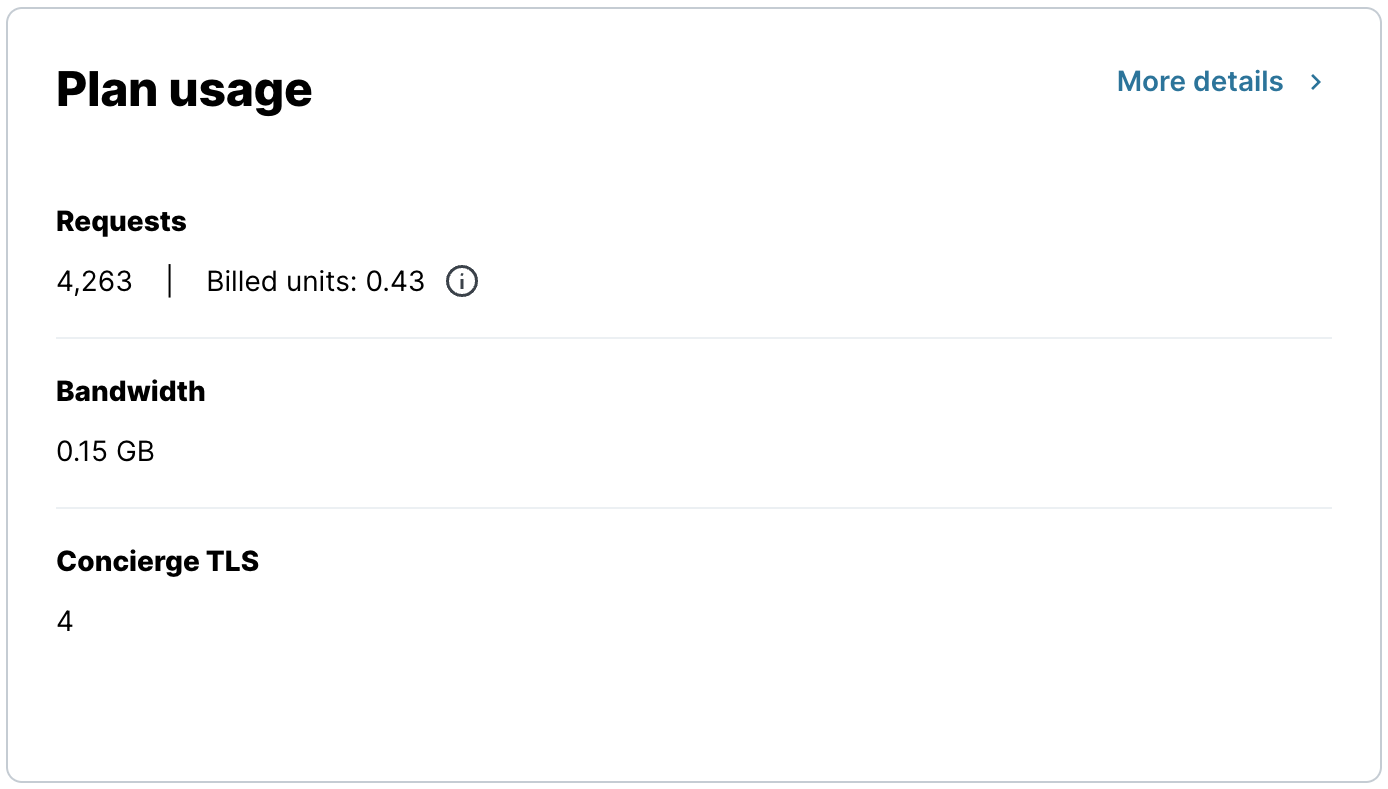Click the divider line between Requests and Bandwidth
1388x789 pixels.
click(694, 338)
